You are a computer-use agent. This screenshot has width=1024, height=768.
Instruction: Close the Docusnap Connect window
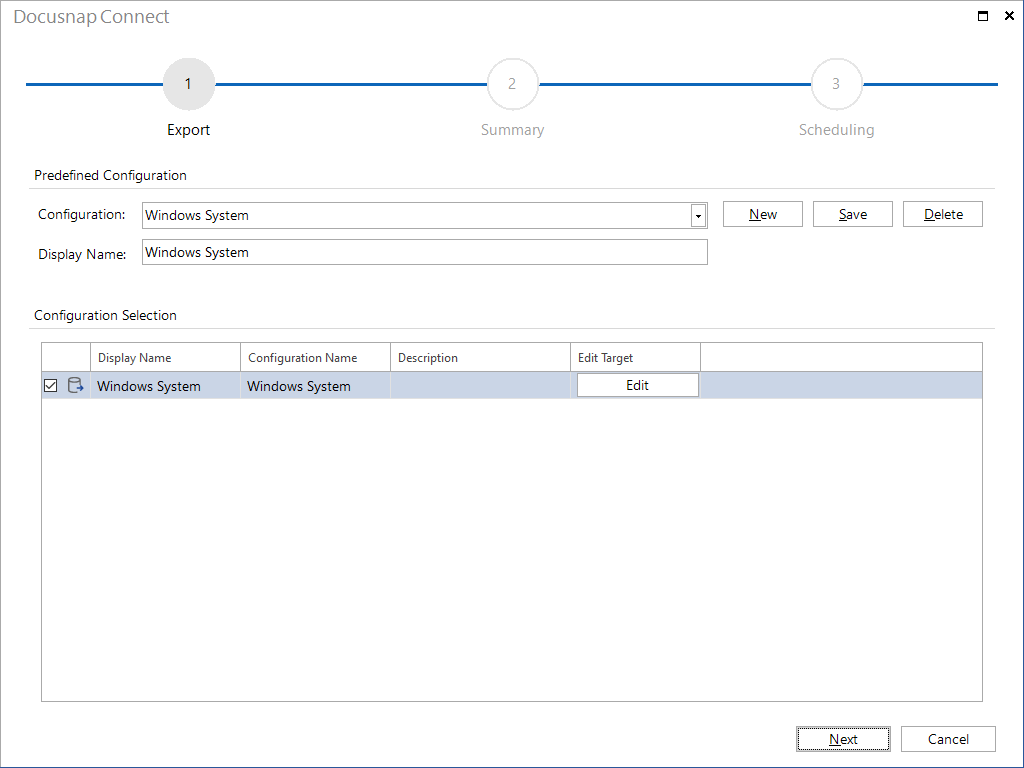click(1009, 16)
